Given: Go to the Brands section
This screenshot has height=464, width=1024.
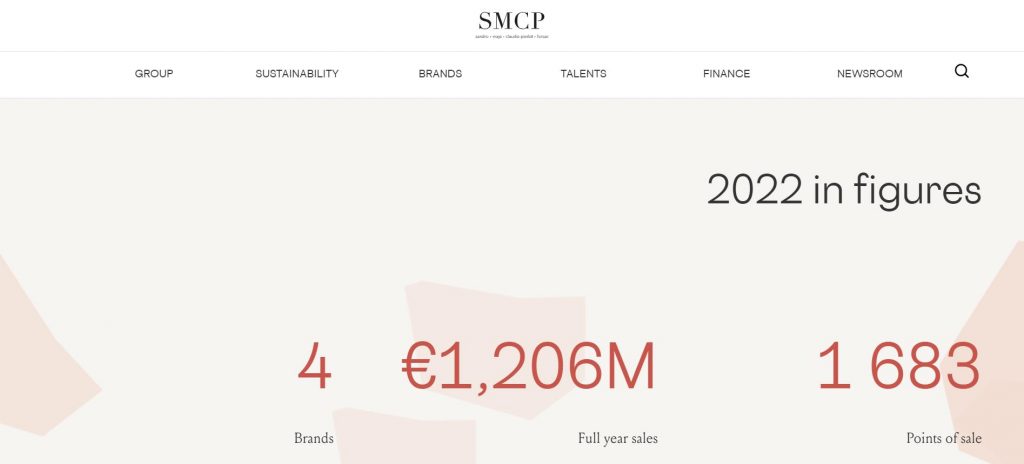Looking at the screenshot, I should [x=440, y=74].
